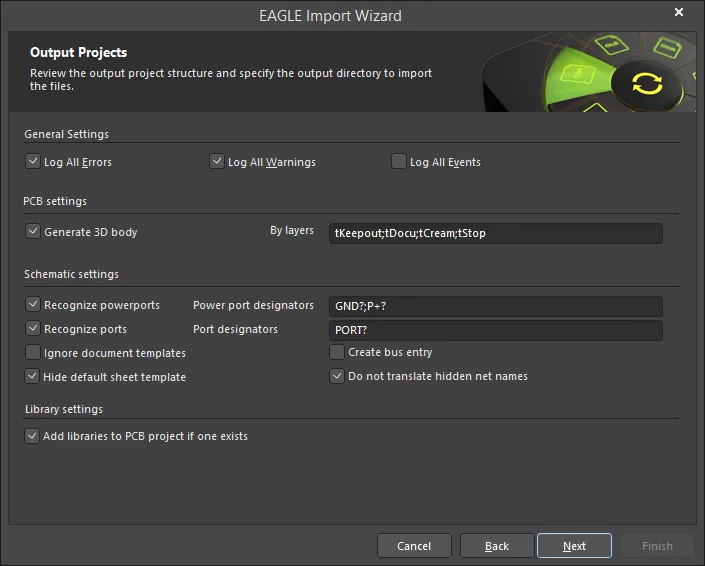705x566 pixels.
Task: Toggle Do not translate hidden net names
Action: click(x=337, y=376)
